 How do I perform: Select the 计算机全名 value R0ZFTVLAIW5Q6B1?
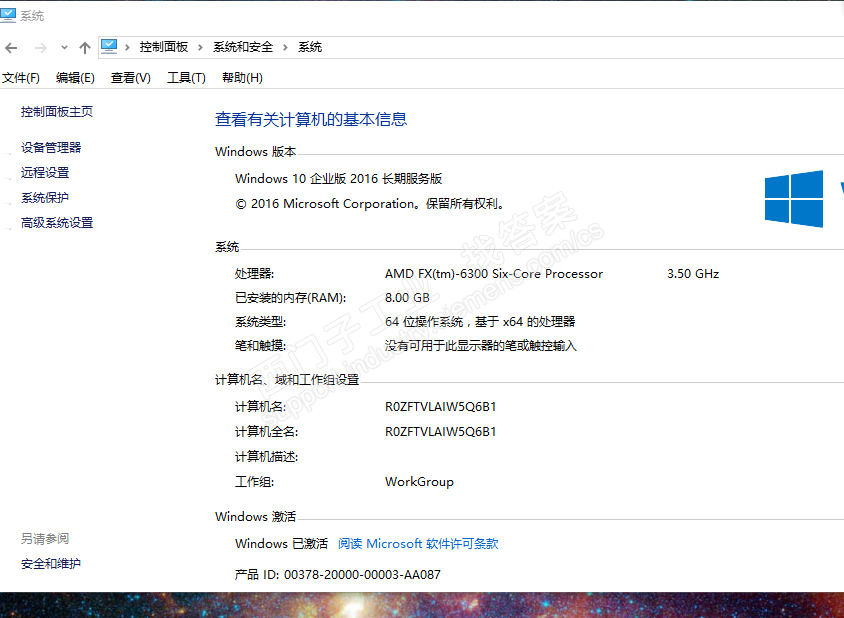click(440, 432)
